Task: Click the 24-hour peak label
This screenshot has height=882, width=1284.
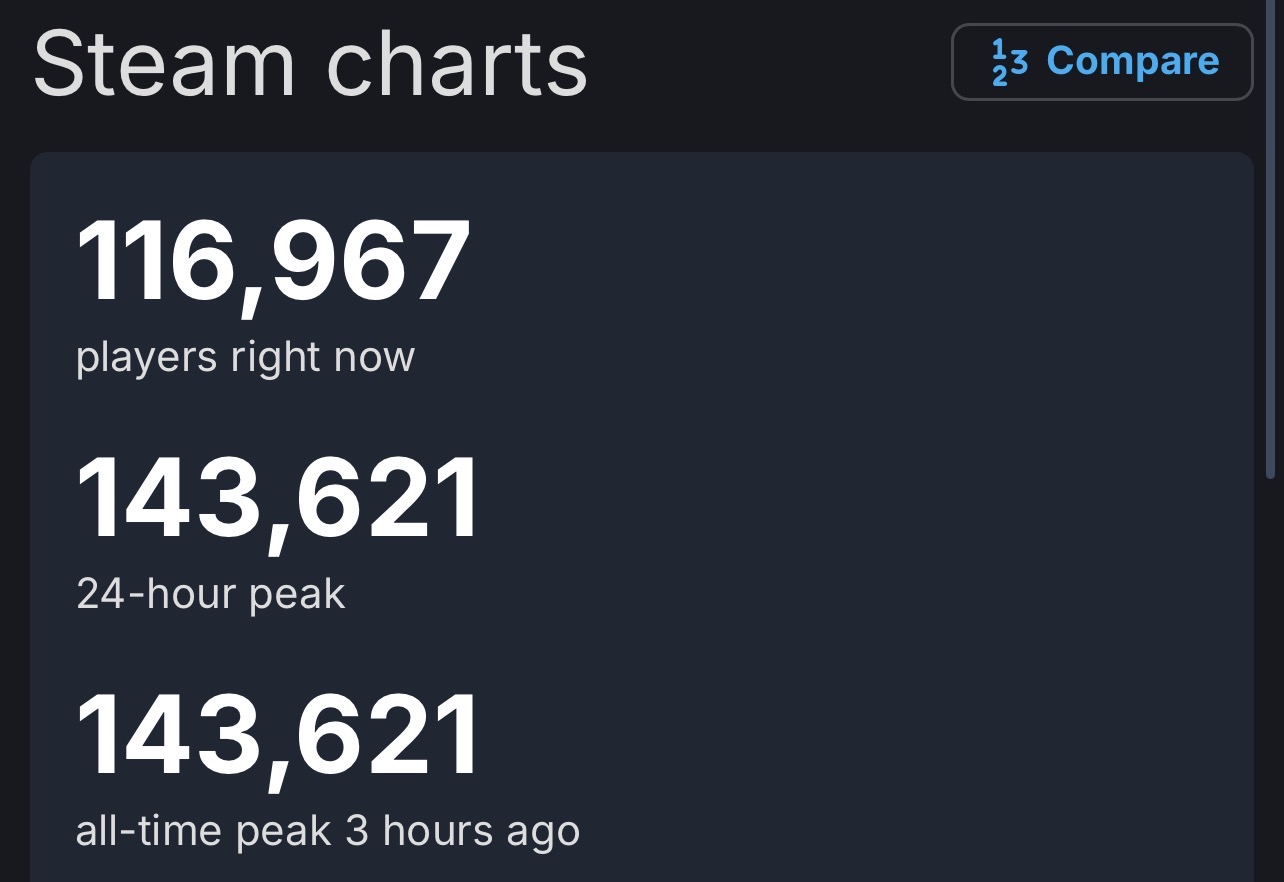Action: click(210, 595)
